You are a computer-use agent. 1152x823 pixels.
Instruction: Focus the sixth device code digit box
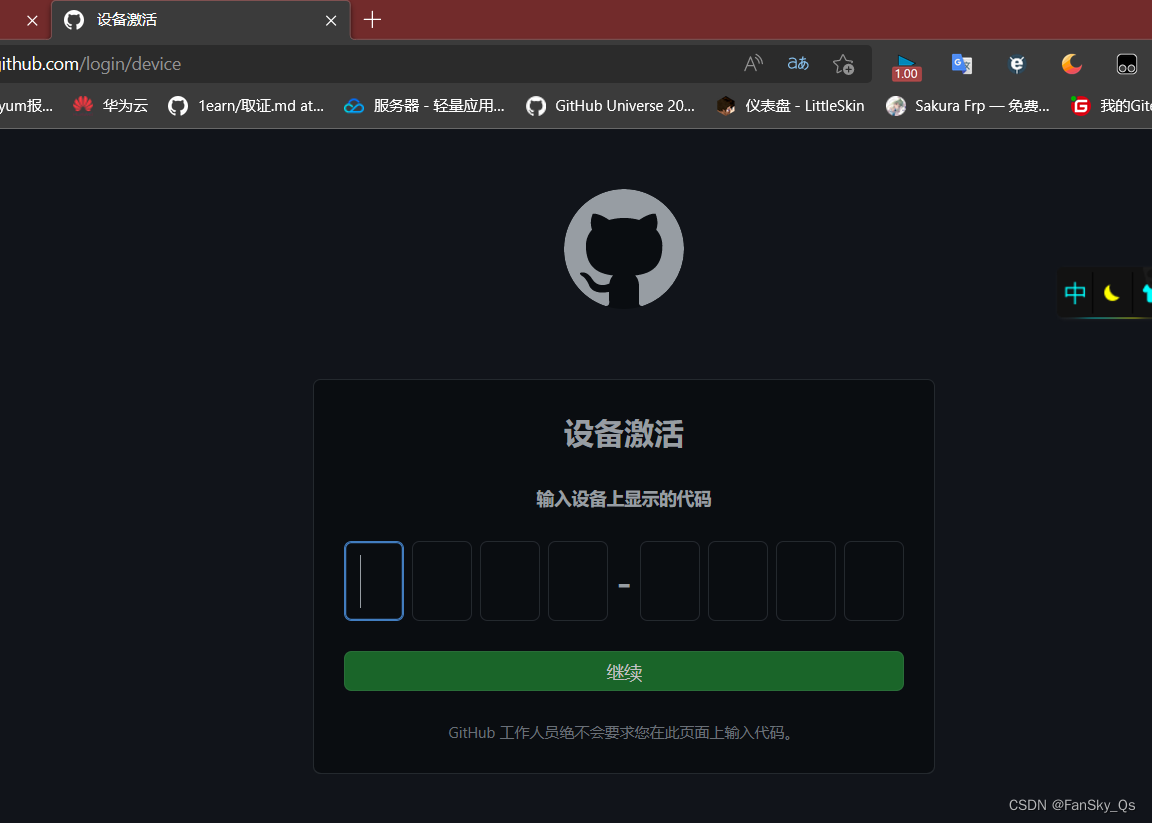point(738,581)
